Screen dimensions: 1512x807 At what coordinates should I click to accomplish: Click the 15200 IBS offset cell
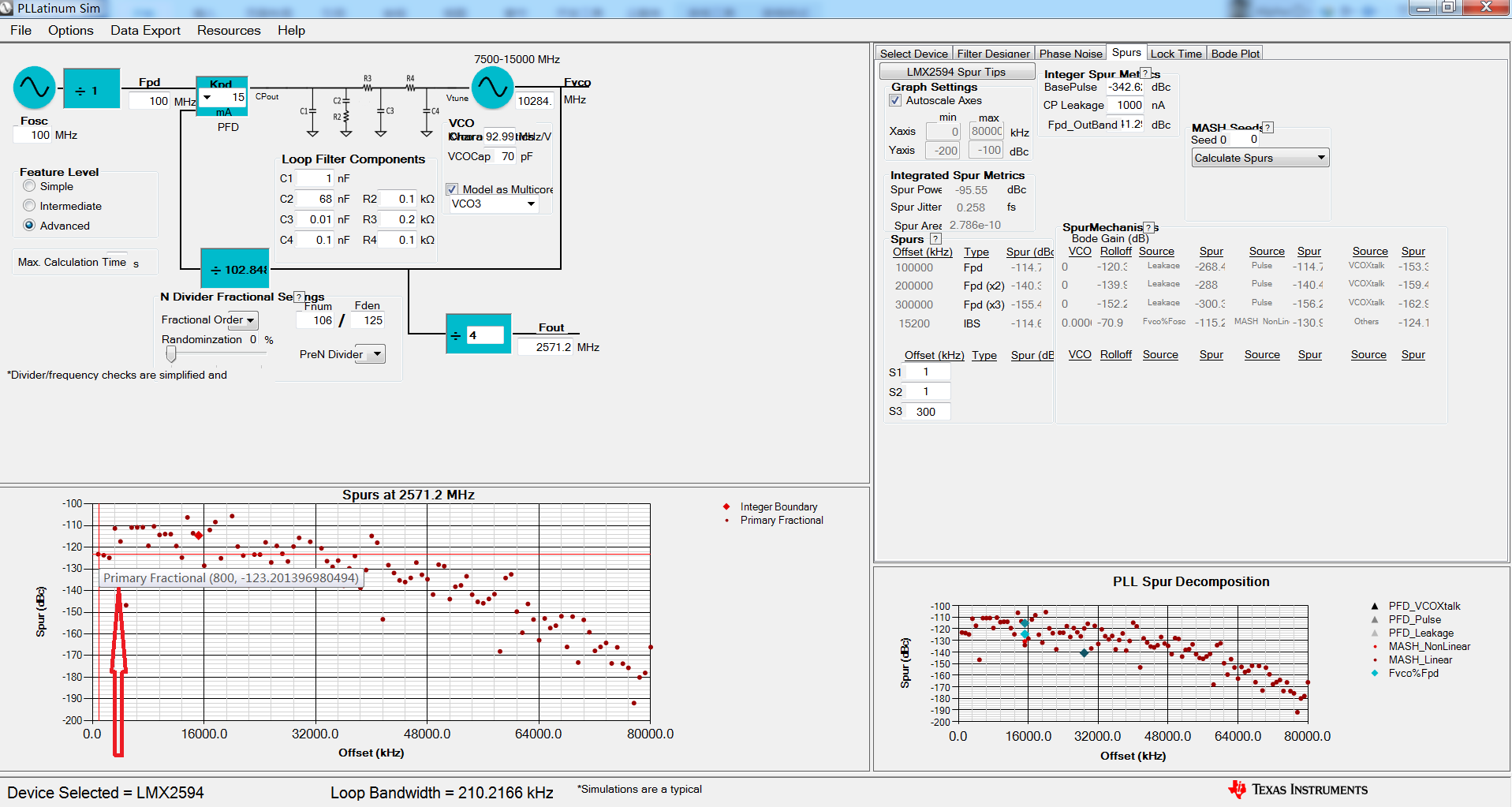tap(914, 323)
